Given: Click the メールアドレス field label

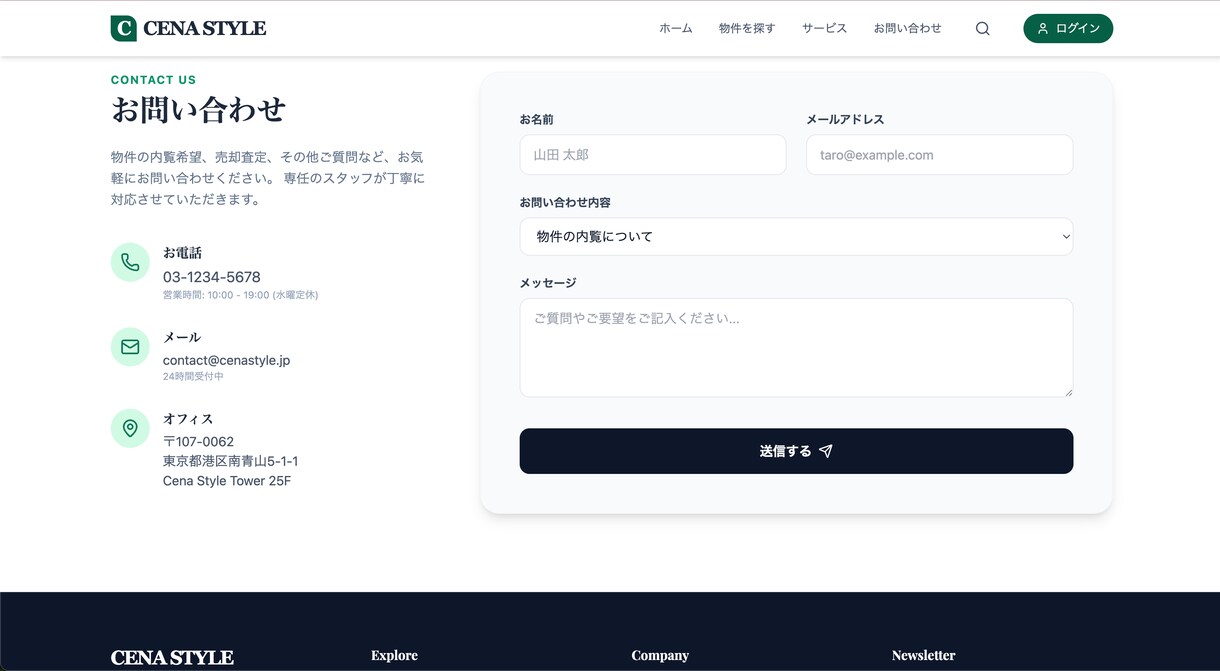Looking at the screenshot, I should (845, 119).
